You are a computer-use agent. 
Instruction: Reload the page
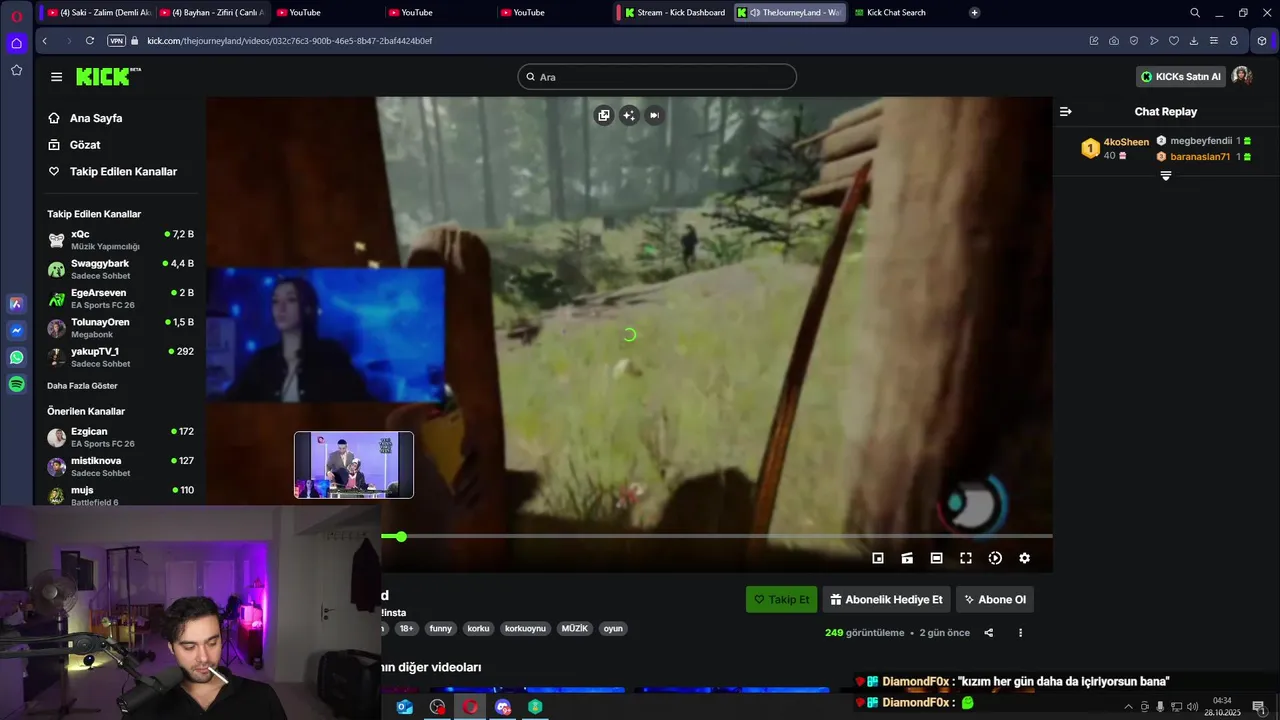[x=90, y=41]
